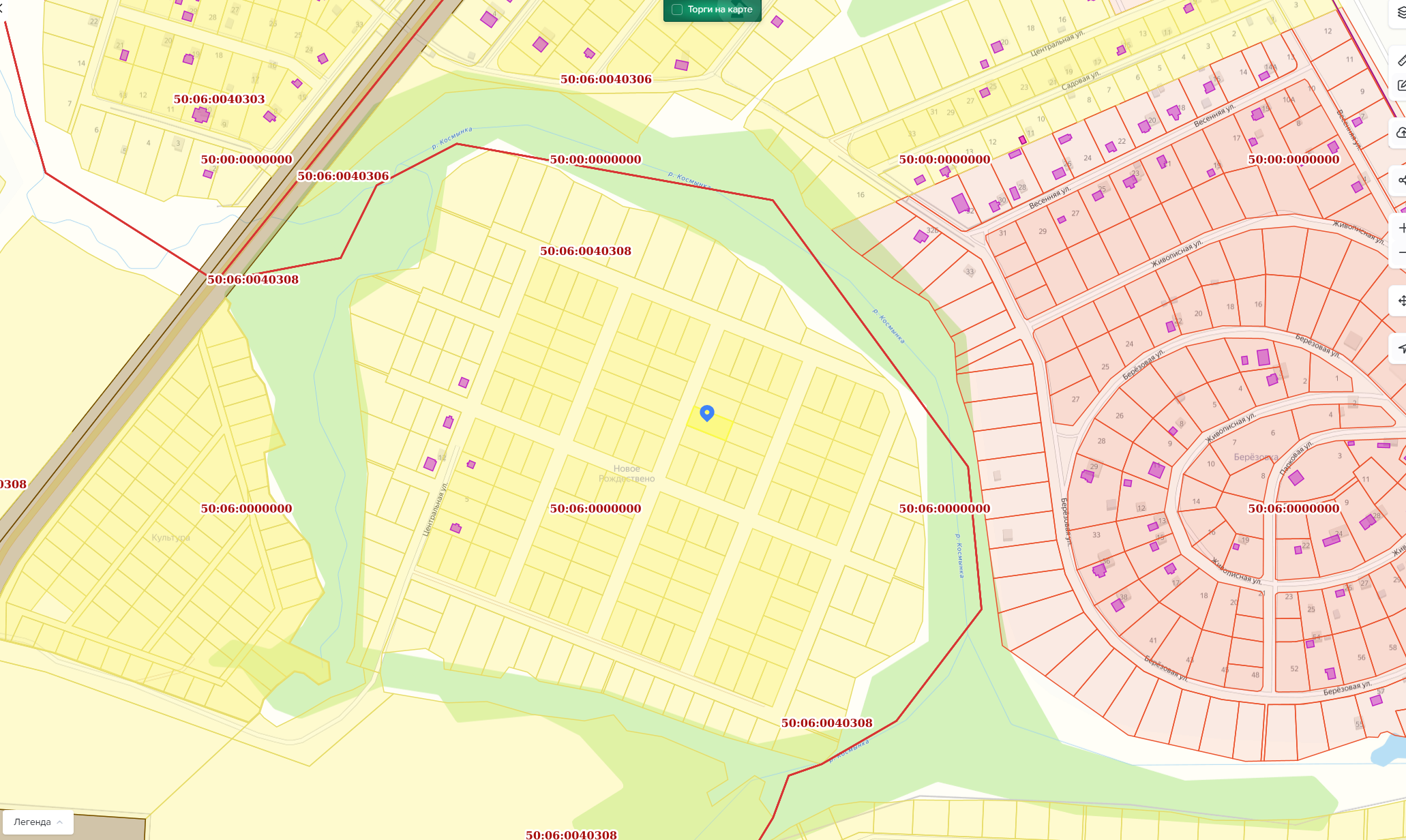Viewport: 1406px width, 840px height.
Task: Enable the 'Торги на карте' checkbox
Action: click(677, 10)
